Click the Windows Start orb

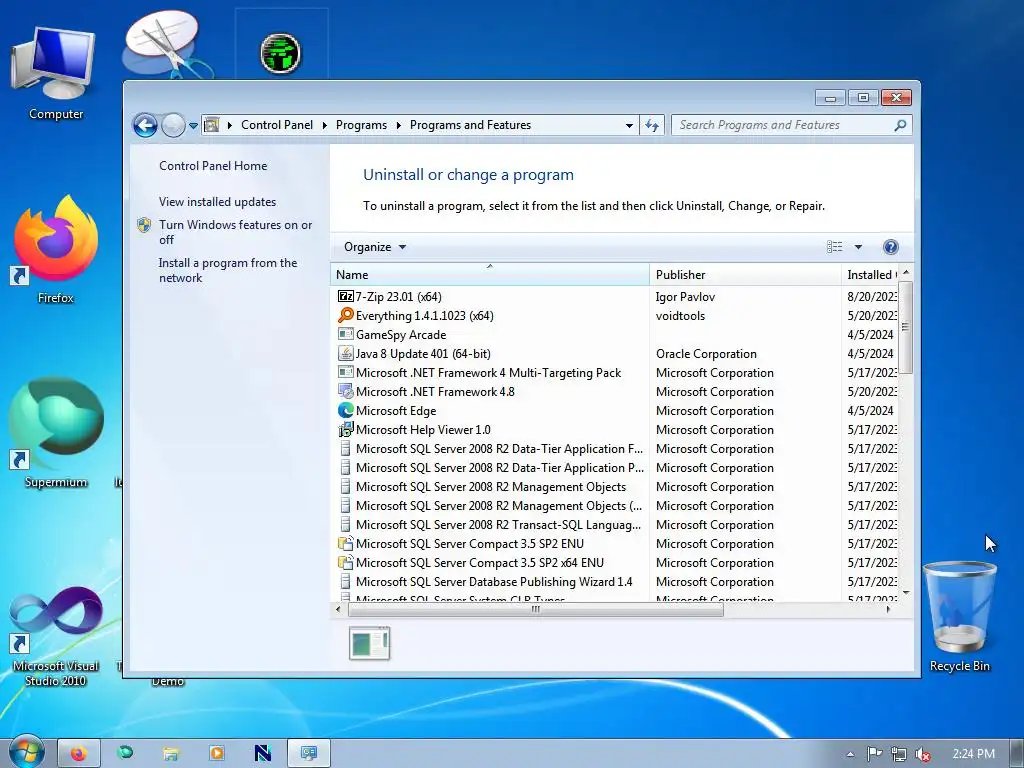click(x=26, y=752)
